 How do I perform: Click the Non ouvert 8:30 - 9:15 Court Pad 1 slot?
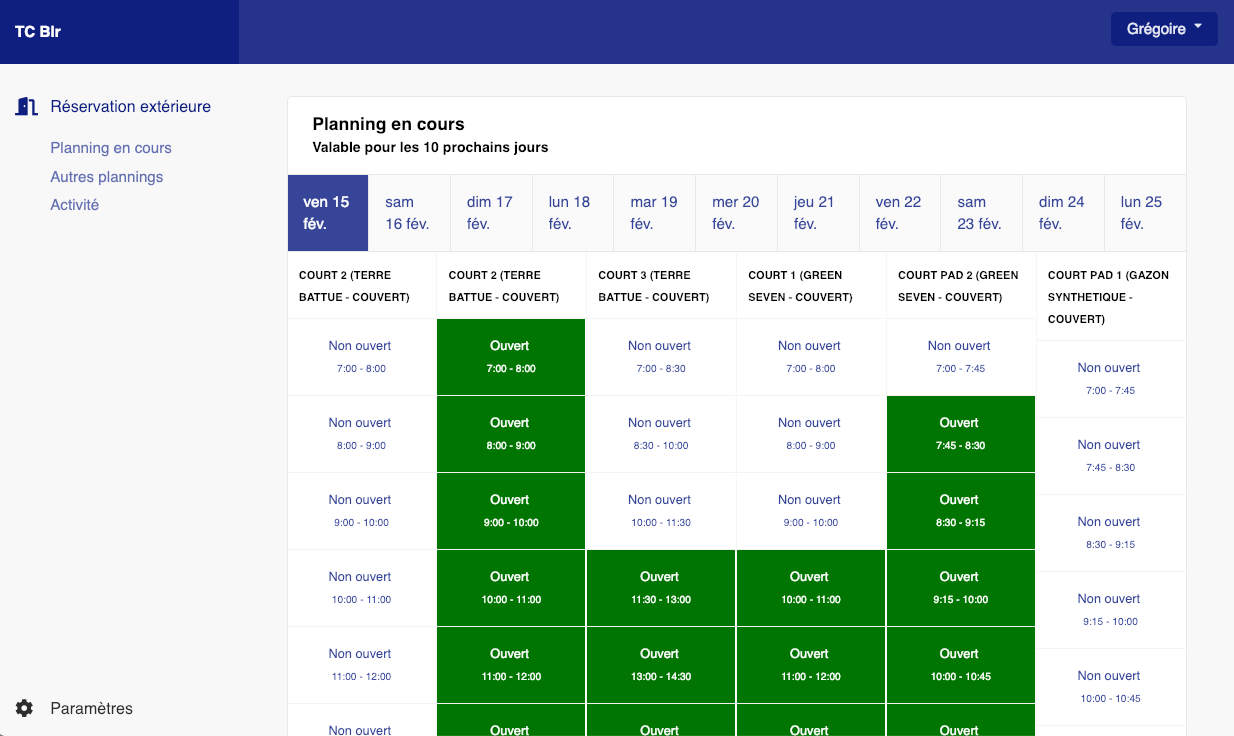coord(1109,532)
